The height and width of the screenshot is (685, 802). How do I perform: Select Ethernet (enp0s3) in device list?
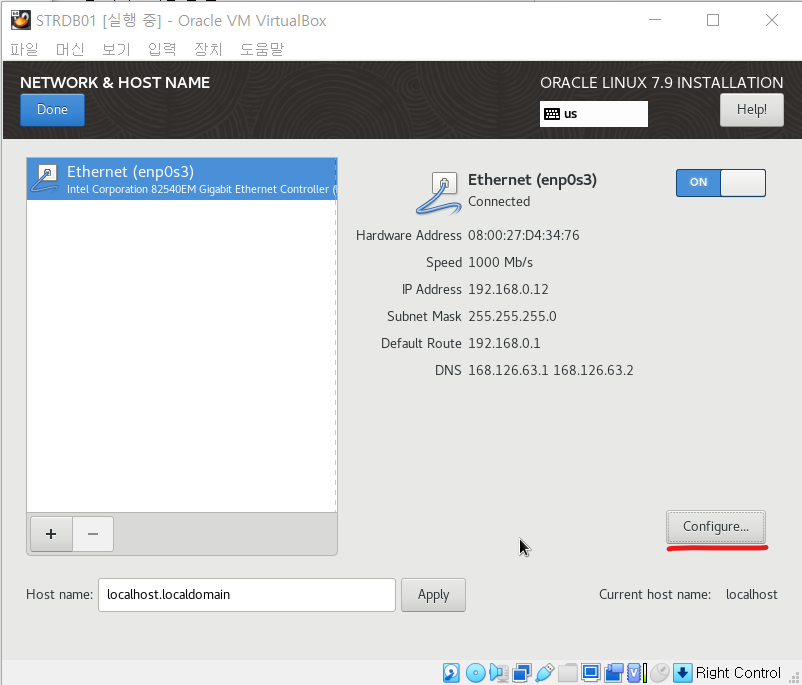182,179
